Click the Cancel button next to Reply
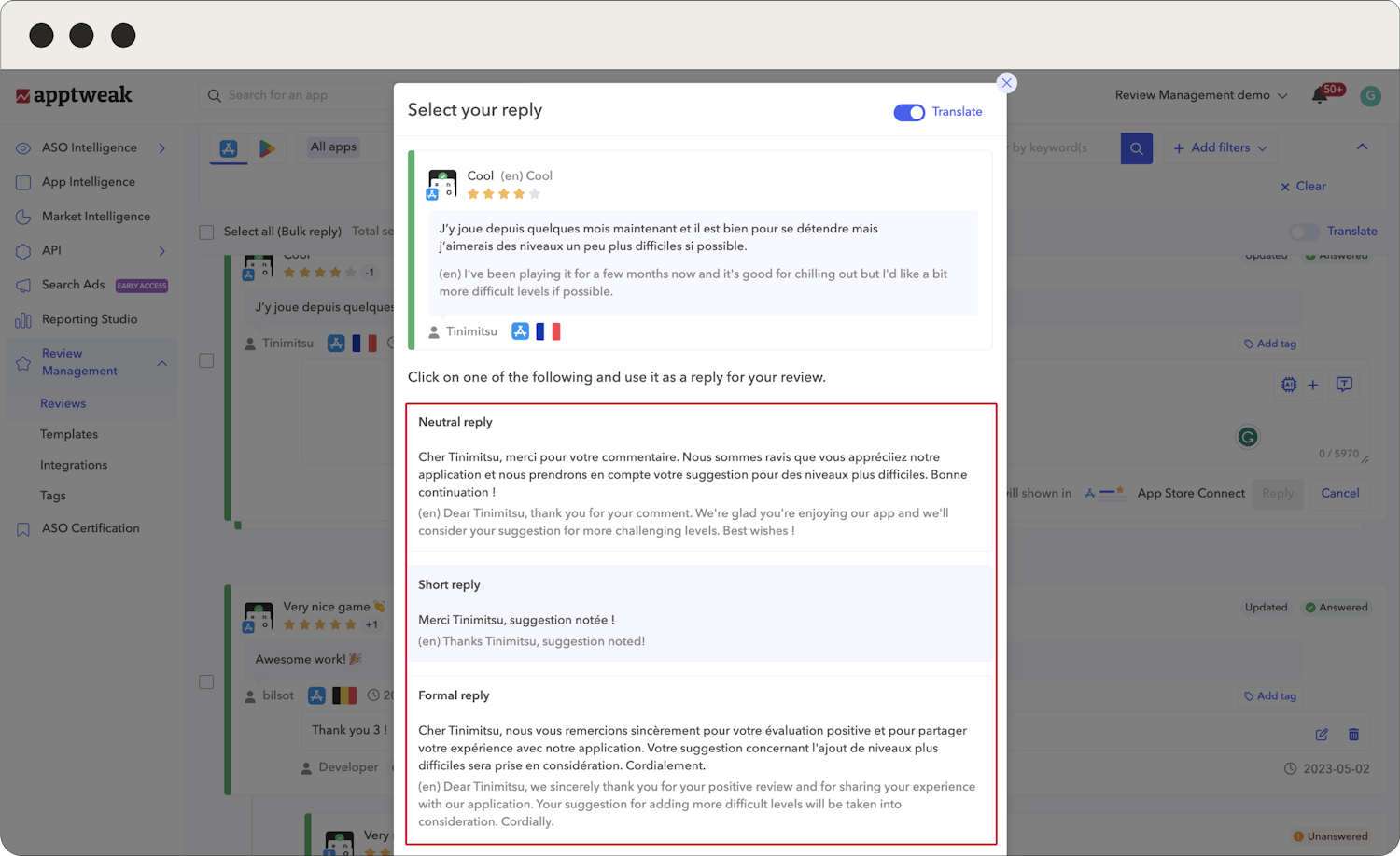The image size is (1400, 856). pyautogui.click(x=1339, y=493)
